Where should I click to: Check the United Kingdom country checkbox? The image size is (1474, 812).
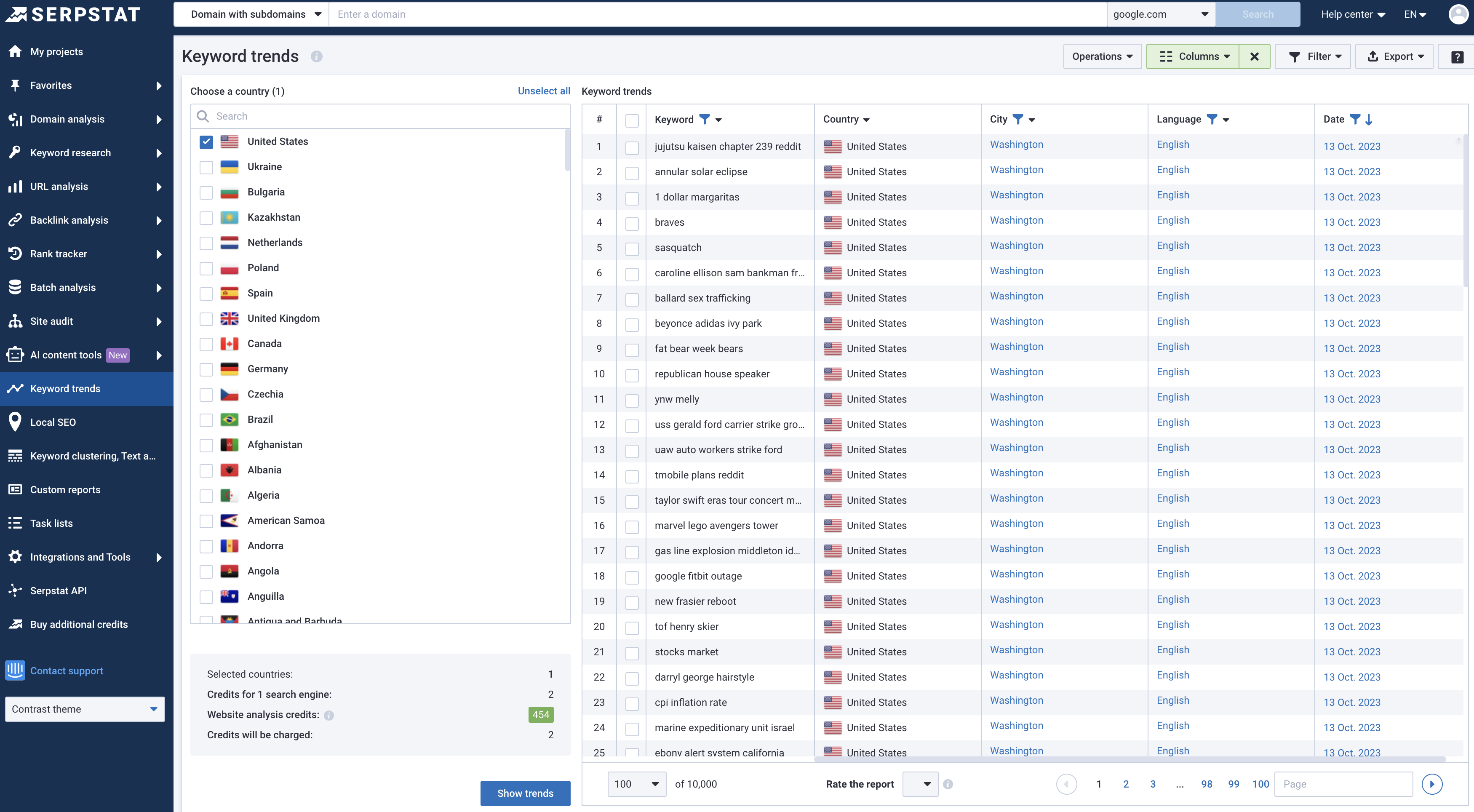(x=206, y=319)
